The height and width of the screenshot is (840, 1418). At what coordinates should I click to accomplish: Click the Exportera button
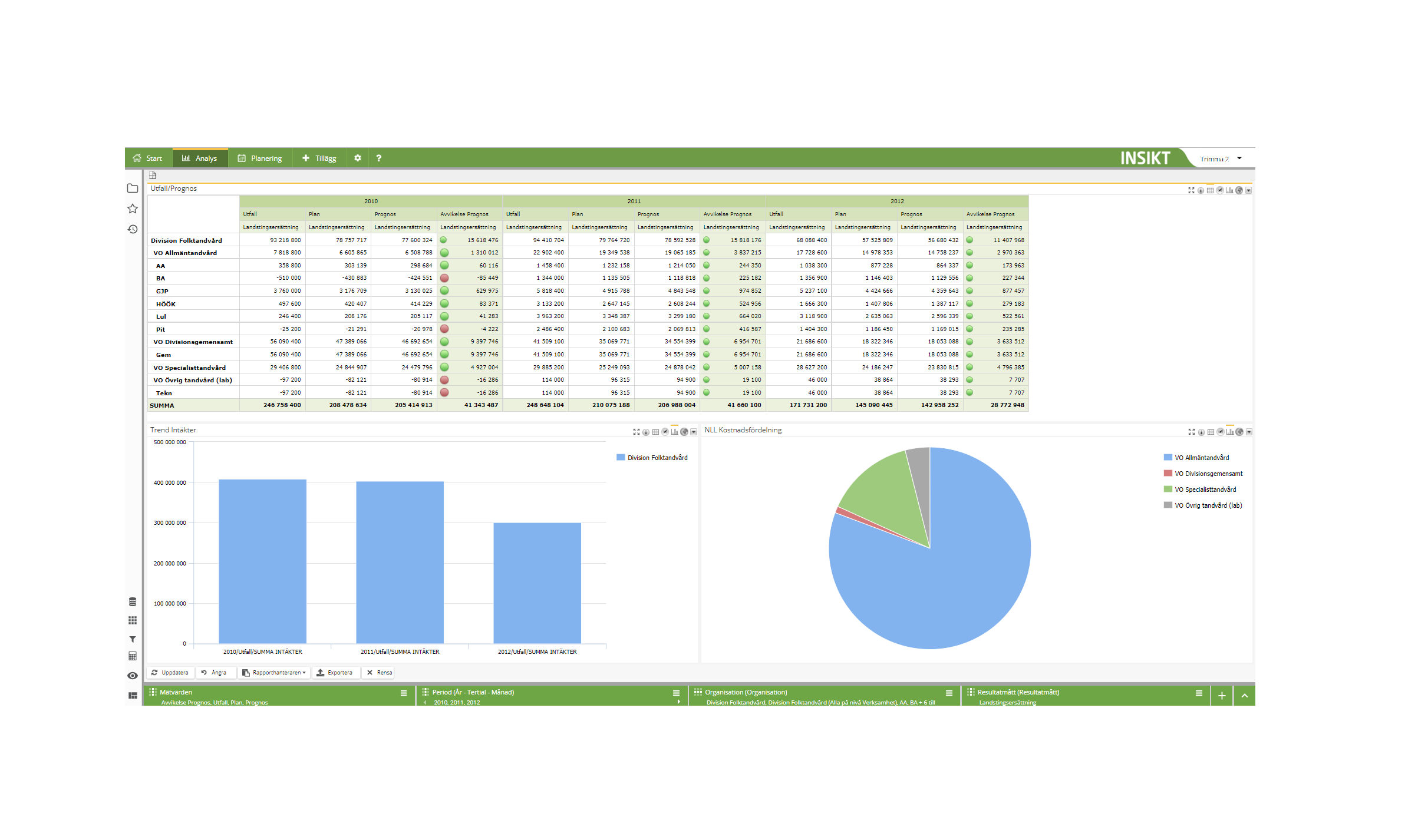335,673
